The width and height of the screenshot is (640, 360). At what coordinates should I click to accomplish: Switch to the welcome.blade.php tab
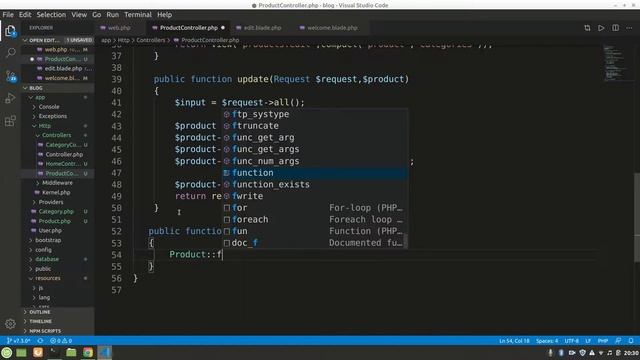point(332,28)
